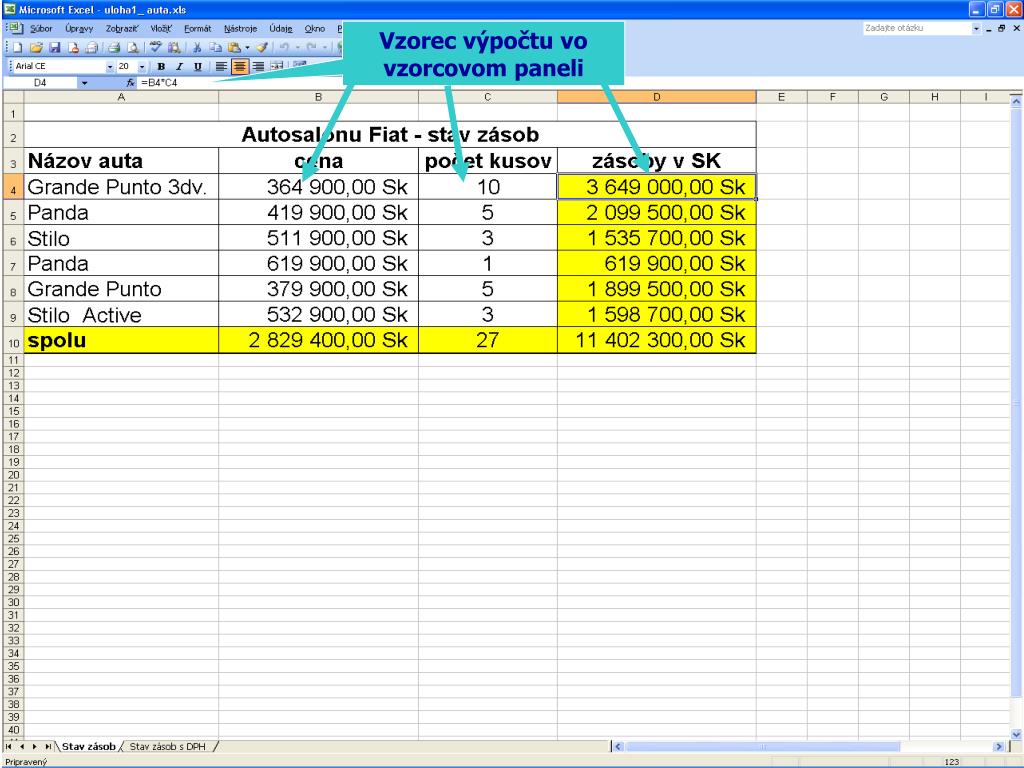This screenshot has height=768, width=1024.
Task: Open Print Preview from the toolbar
Action: point(133,48)
